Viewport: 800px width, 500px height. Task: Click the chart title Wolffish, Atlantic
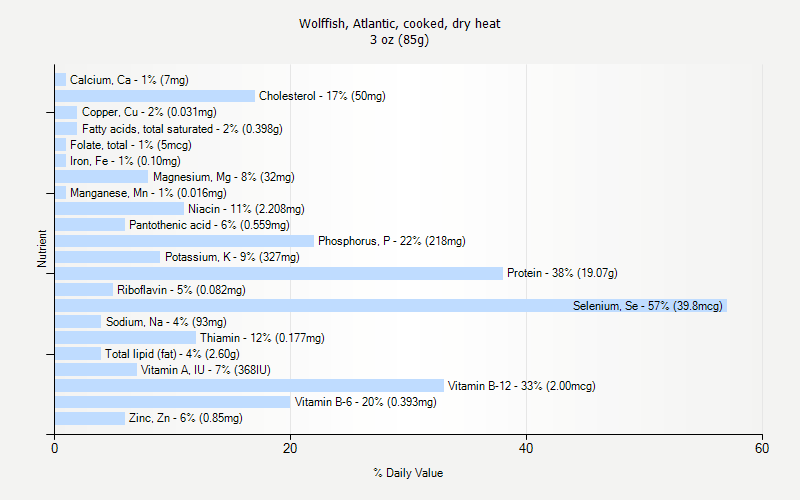pyautogui.click(x=399, y=24)
